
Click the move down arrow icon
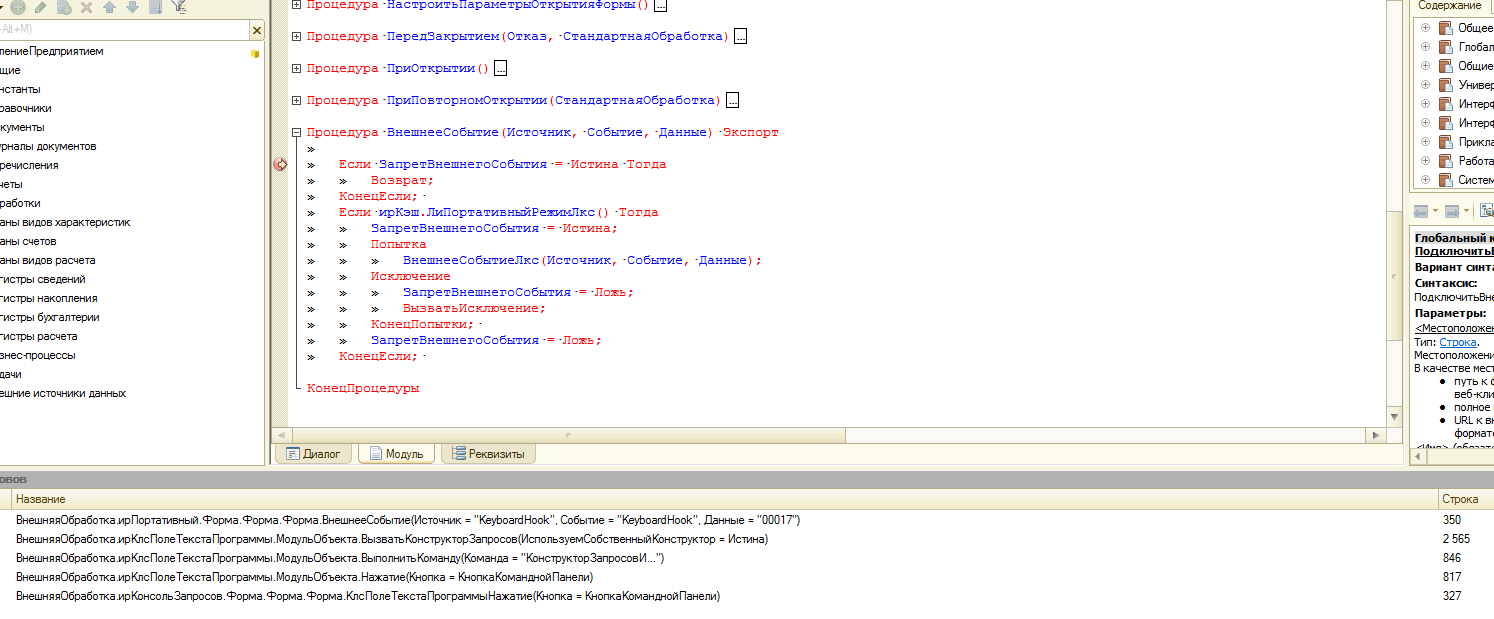click(x=132, y=7)
